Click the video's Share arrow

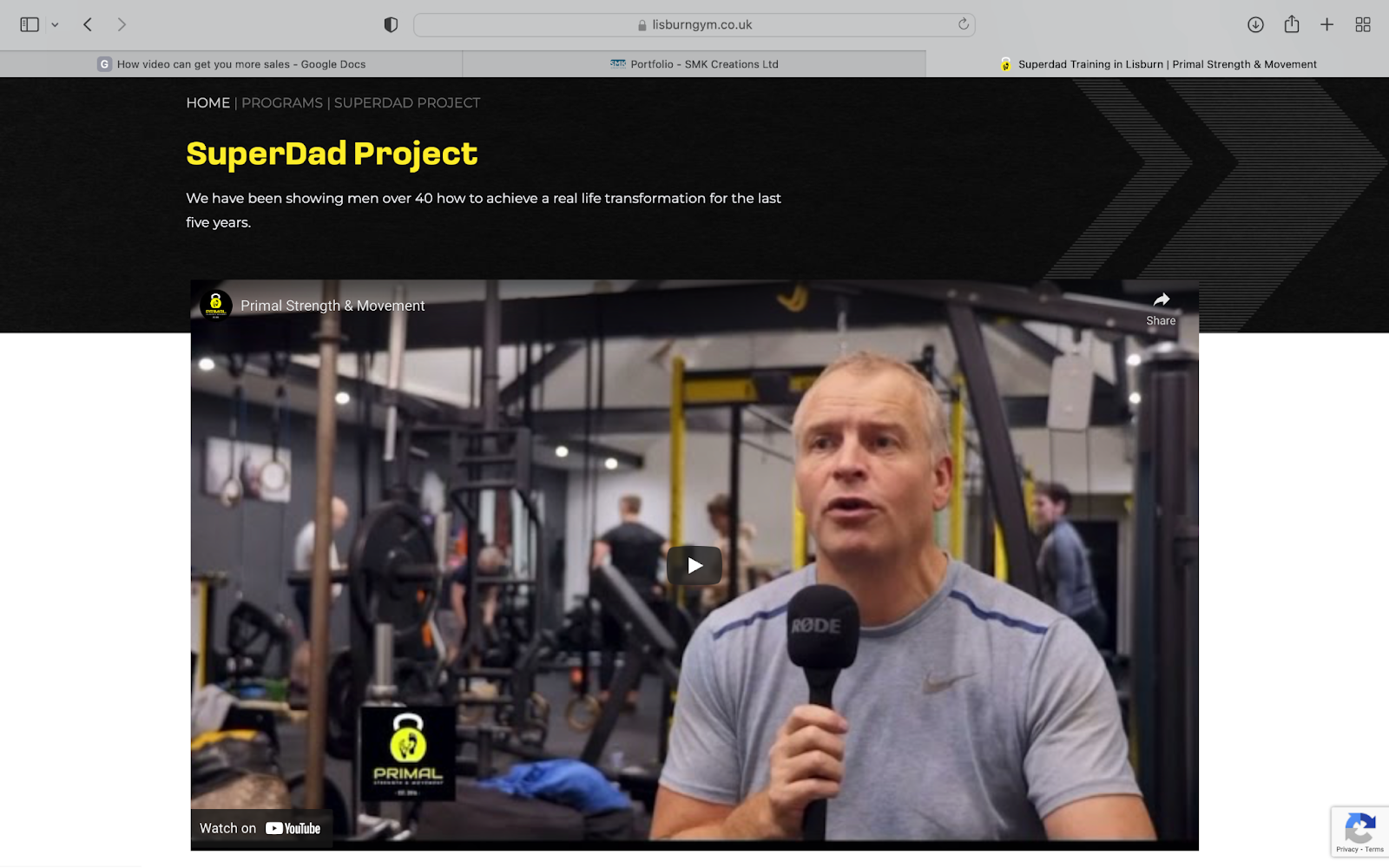[x=1161, y=308]
